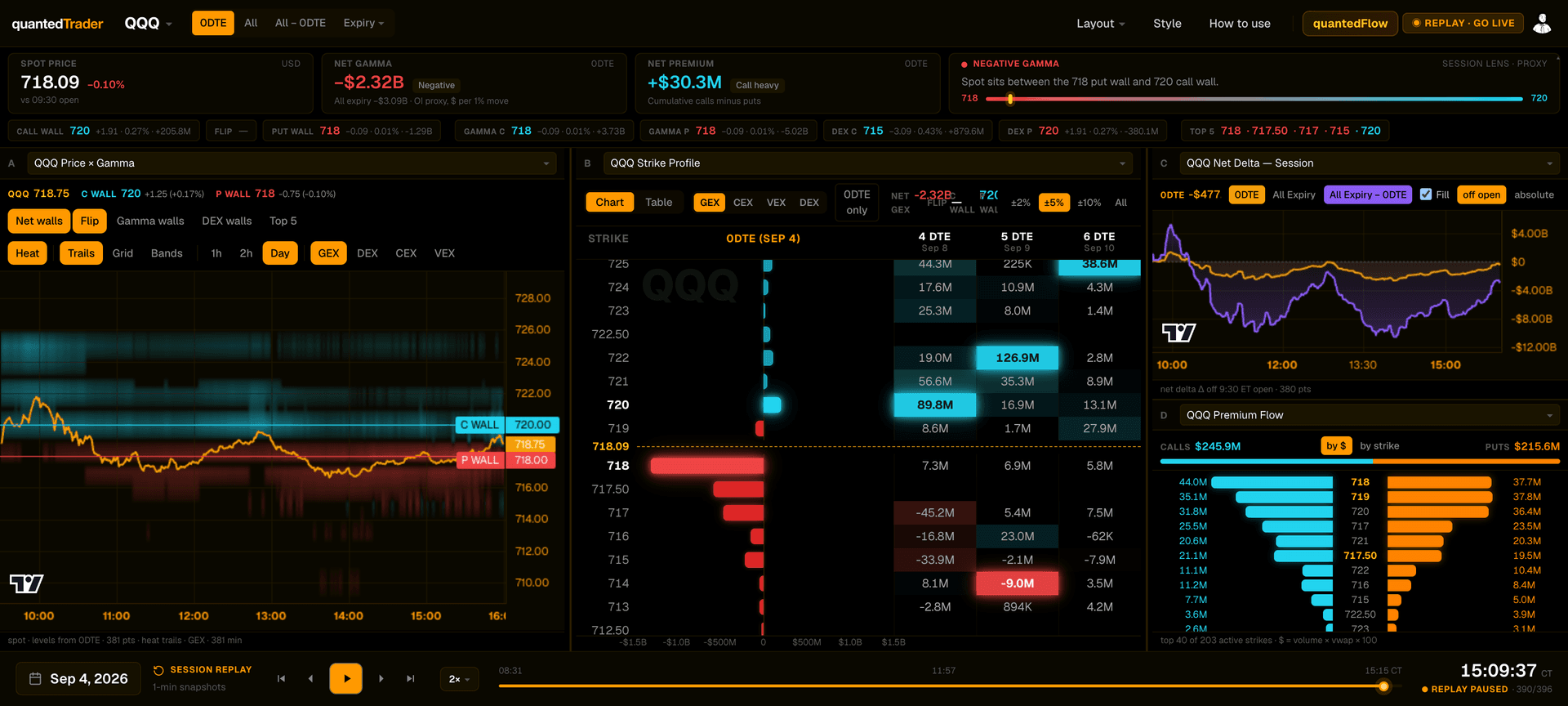Select the All – 0DTE tab in top bar
Screen dimensions: 1568x706
(301, 23)
